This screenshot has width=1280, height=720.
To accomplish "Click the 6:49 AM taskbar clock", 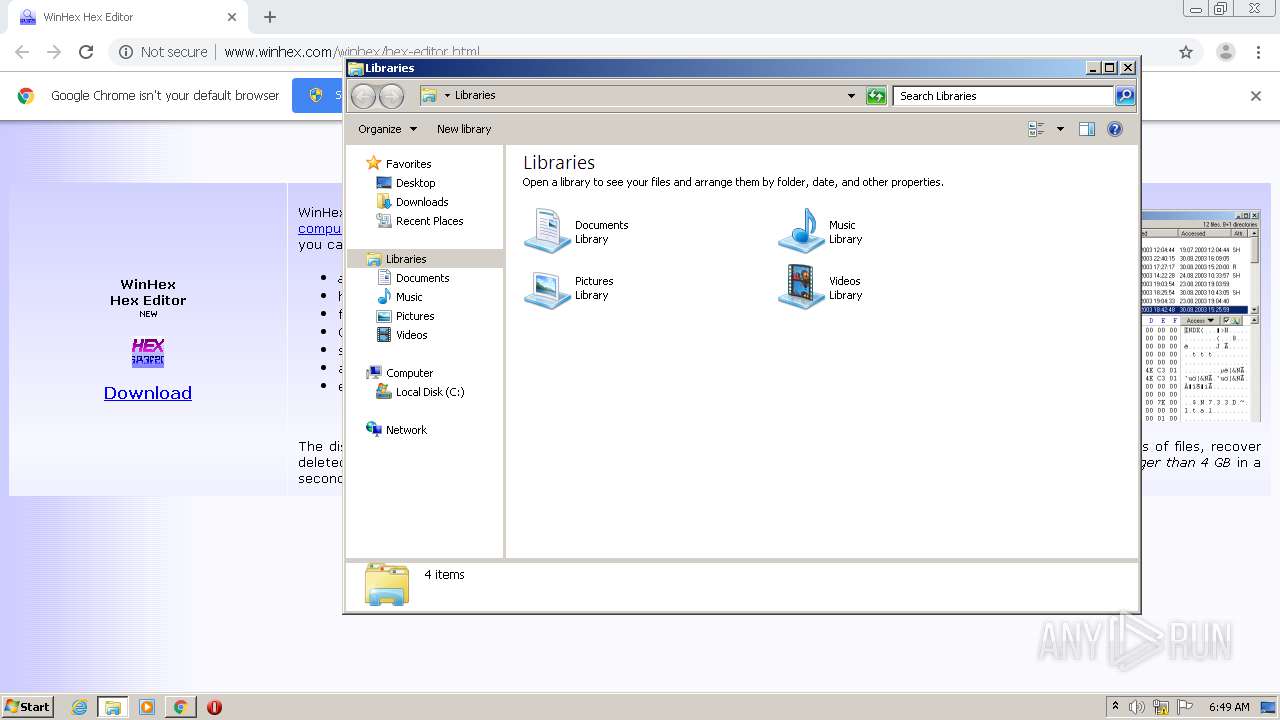I will (x=1229, y=707).
